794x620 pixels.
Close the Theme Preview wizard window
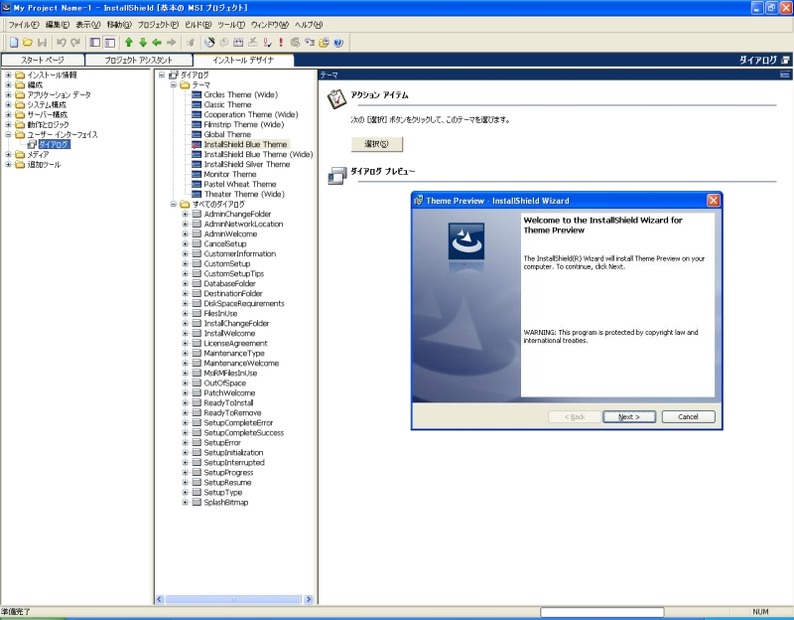(x=713, y=201)
